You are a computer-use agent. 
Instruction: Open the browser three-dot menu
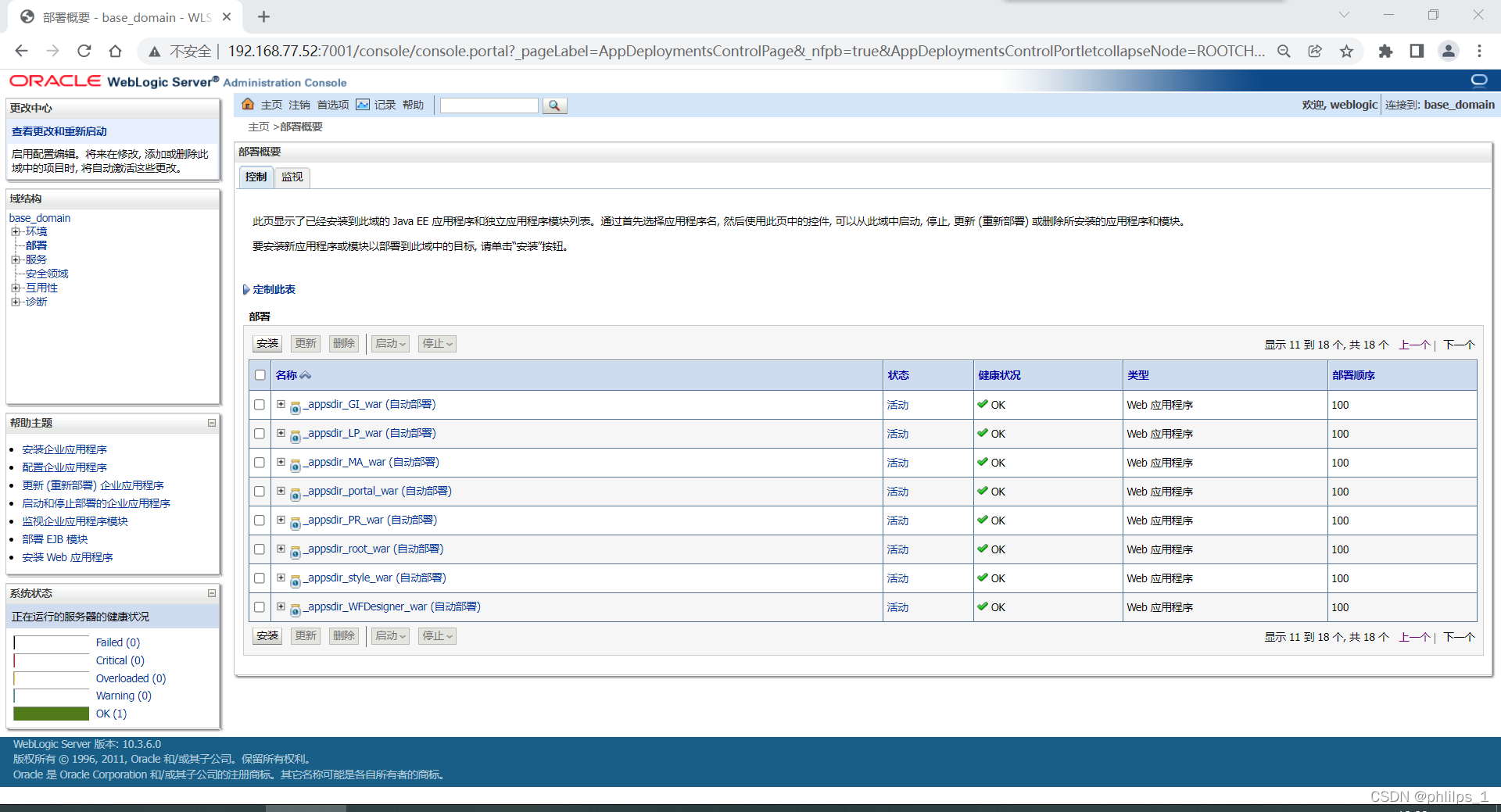(x=1479, y=52)
